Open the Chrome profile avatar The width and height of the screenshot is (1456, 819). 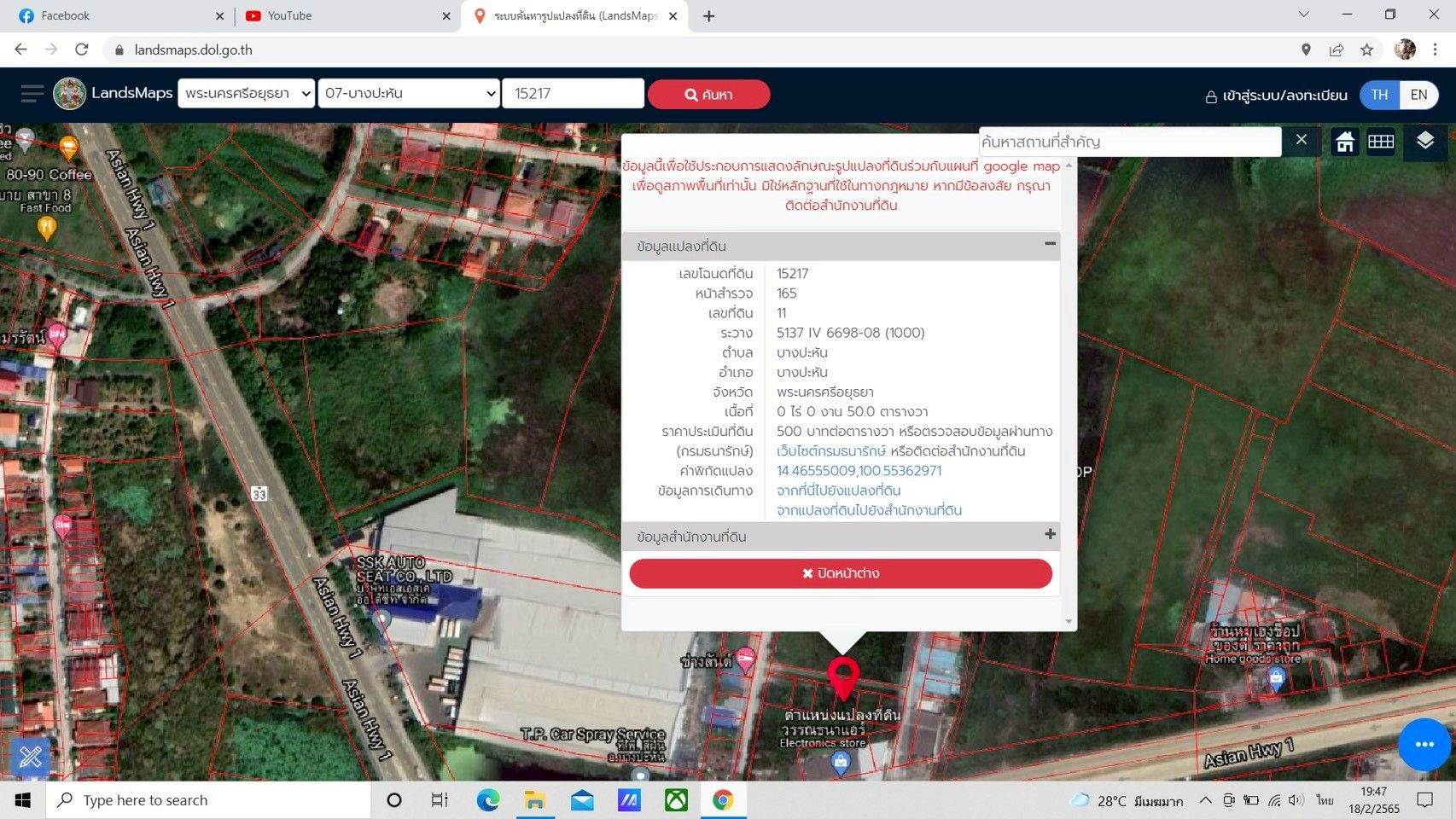(1405, 49)
